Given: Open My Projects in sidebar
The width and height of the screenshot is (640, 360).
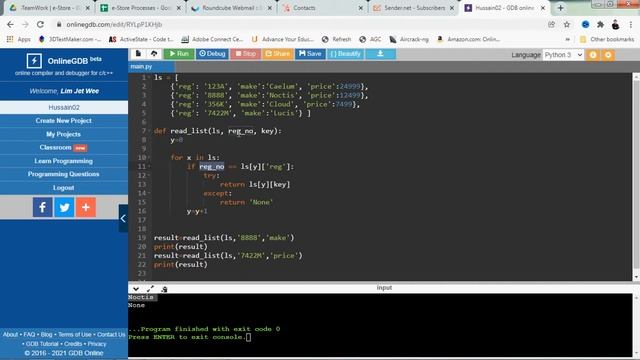Looking at the screenshot, I should (64, 134).
